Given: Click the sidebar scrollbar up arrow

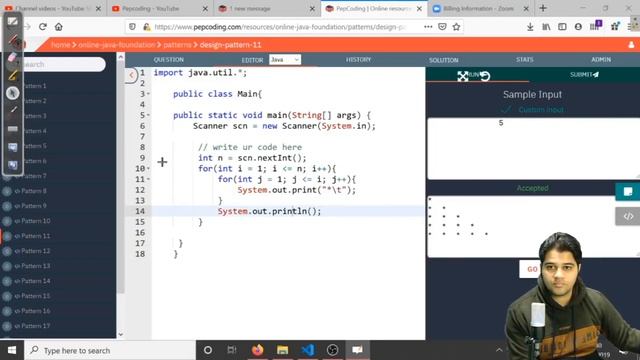Looking at the screenshot, I should (120, 58).
